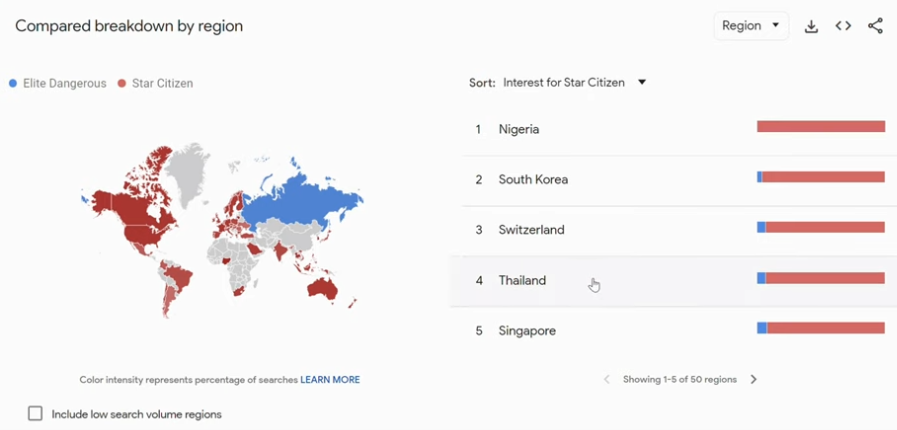This screenshot has width=897, height=430.
Task: Click the red Star Citizen legend dot
Action: coord(121,83)
